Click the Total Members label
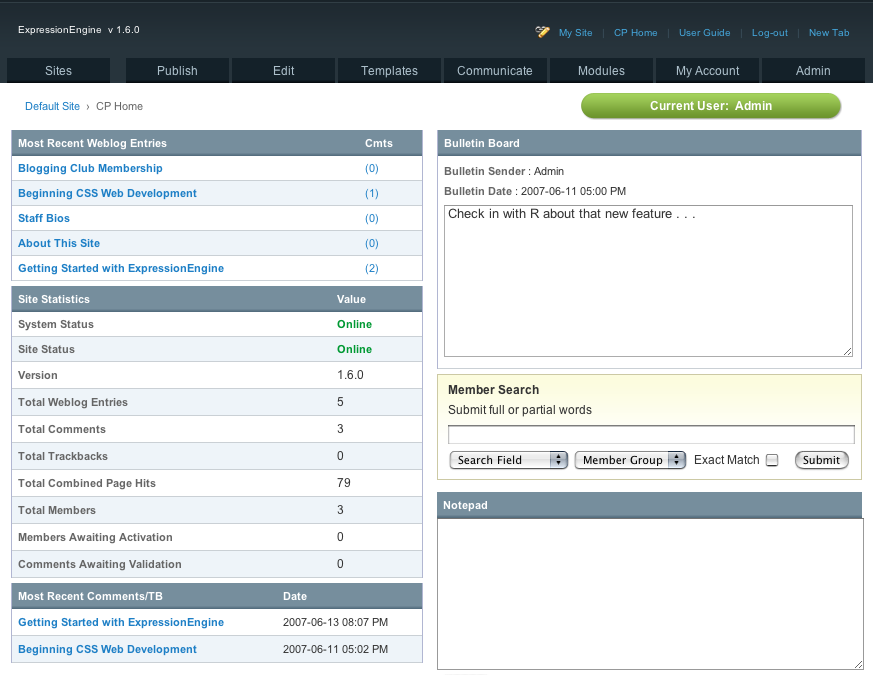This screenshot has width=873, height=675. [x=57, y=510]
